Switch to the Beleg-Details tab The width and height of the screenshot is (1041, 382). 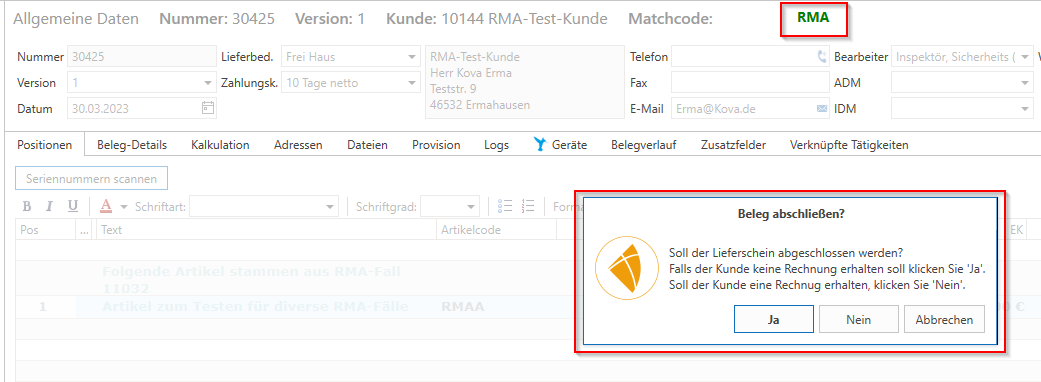[x=131, y=145]
